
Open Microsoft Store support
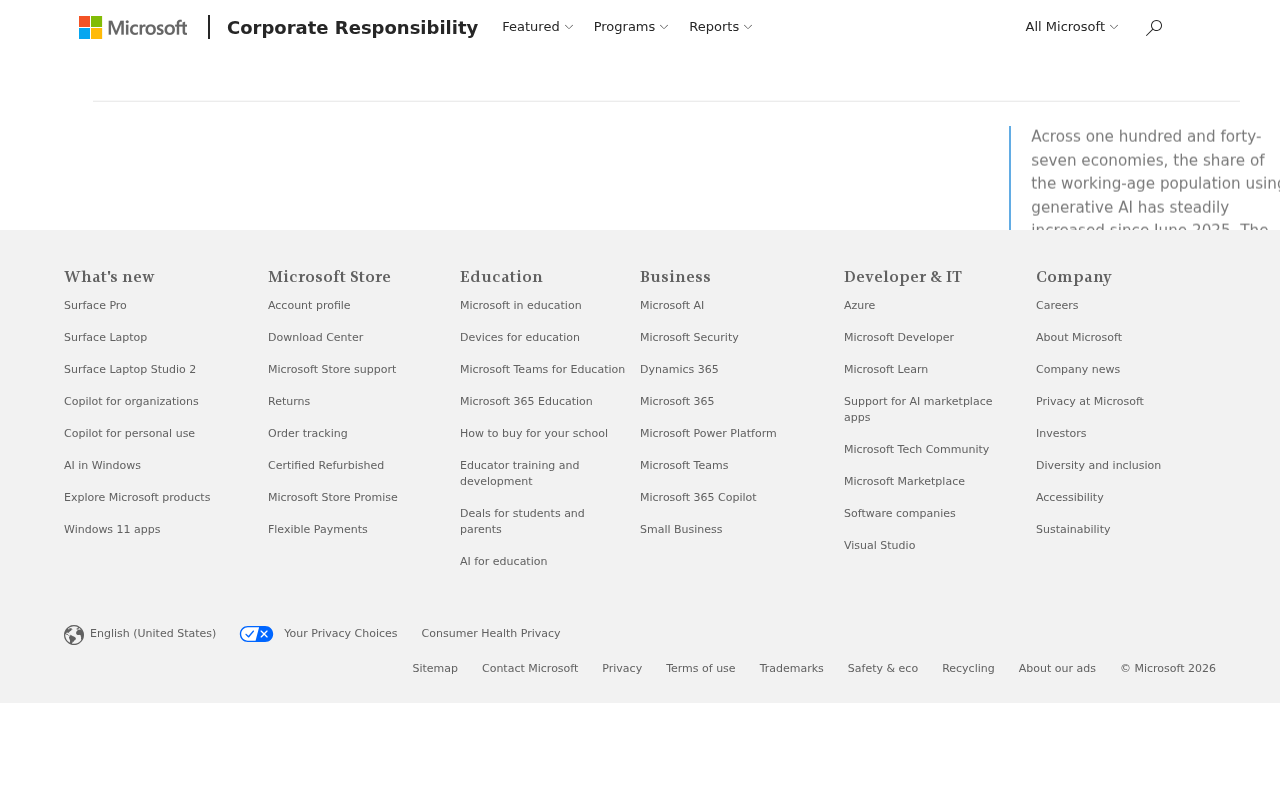[332, 370]
